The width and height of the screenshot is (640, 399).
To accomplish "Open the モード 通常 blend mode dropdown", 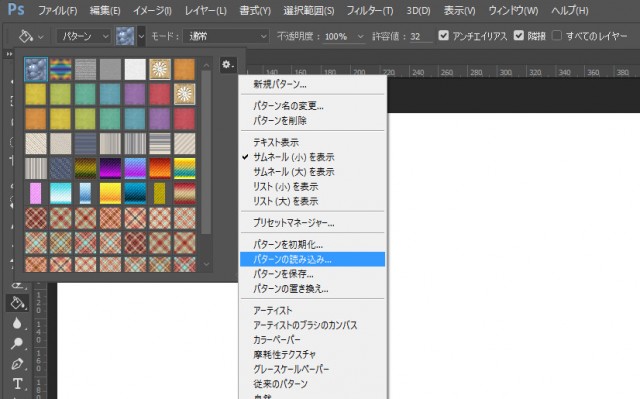I will (226, 36).
